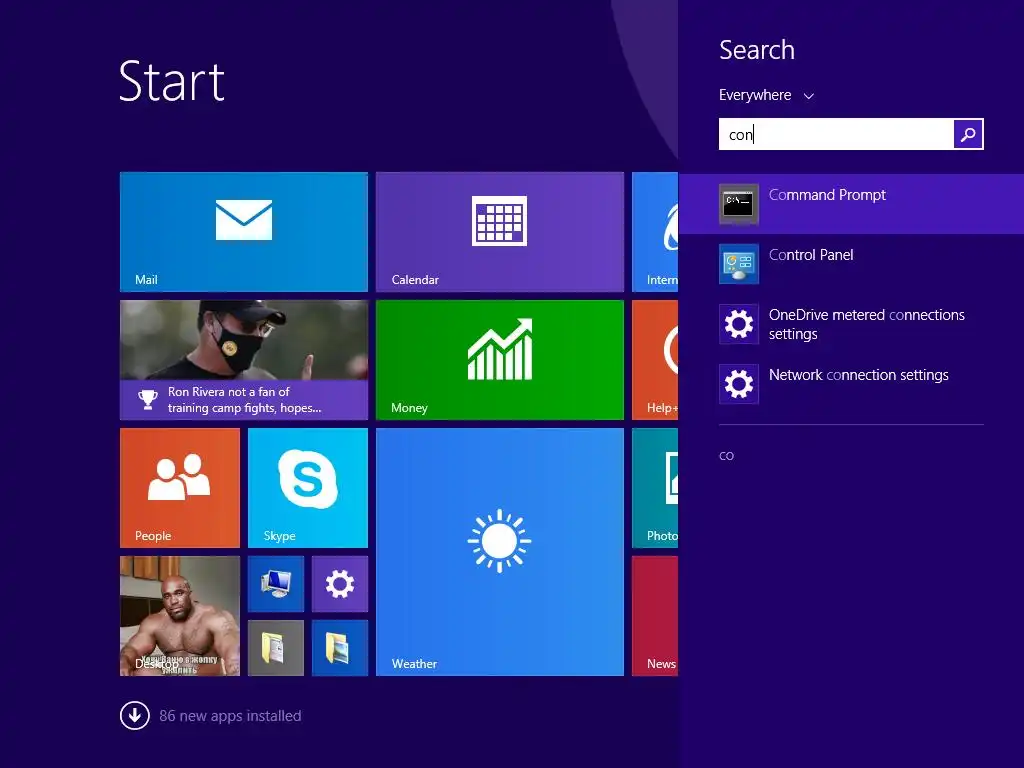Viewport: 1024px width, 768px height.
Task: Click the magnifier search button
Action: click(x=968, y=134)
